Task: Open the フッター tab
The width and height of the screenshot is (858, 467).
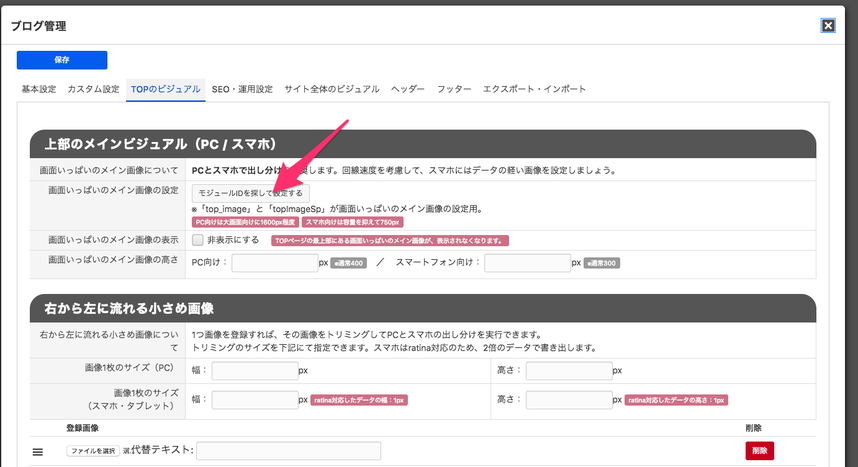Action: coord(454,89)
